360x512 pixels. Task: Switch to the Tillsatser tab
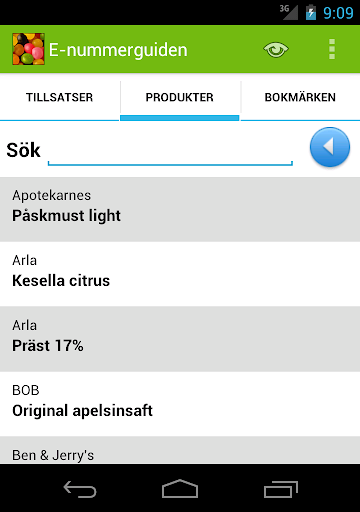pos(60,97)
